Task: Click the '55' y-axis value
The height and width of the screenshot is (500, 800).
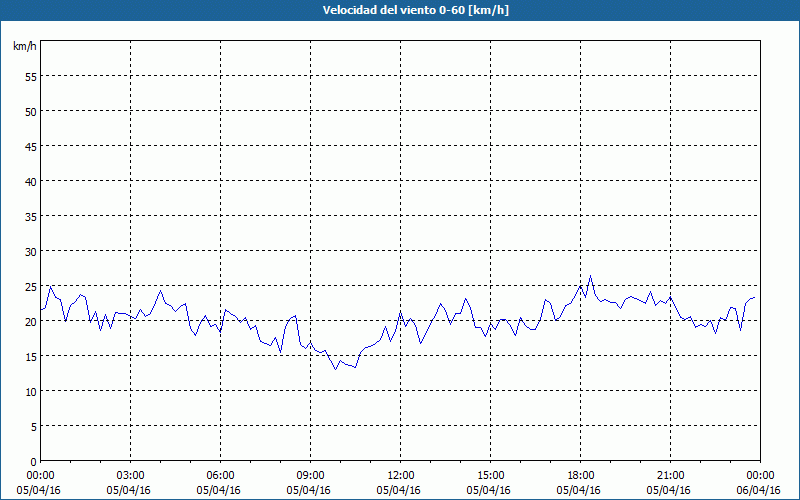Action: click(x=31, y=77)
